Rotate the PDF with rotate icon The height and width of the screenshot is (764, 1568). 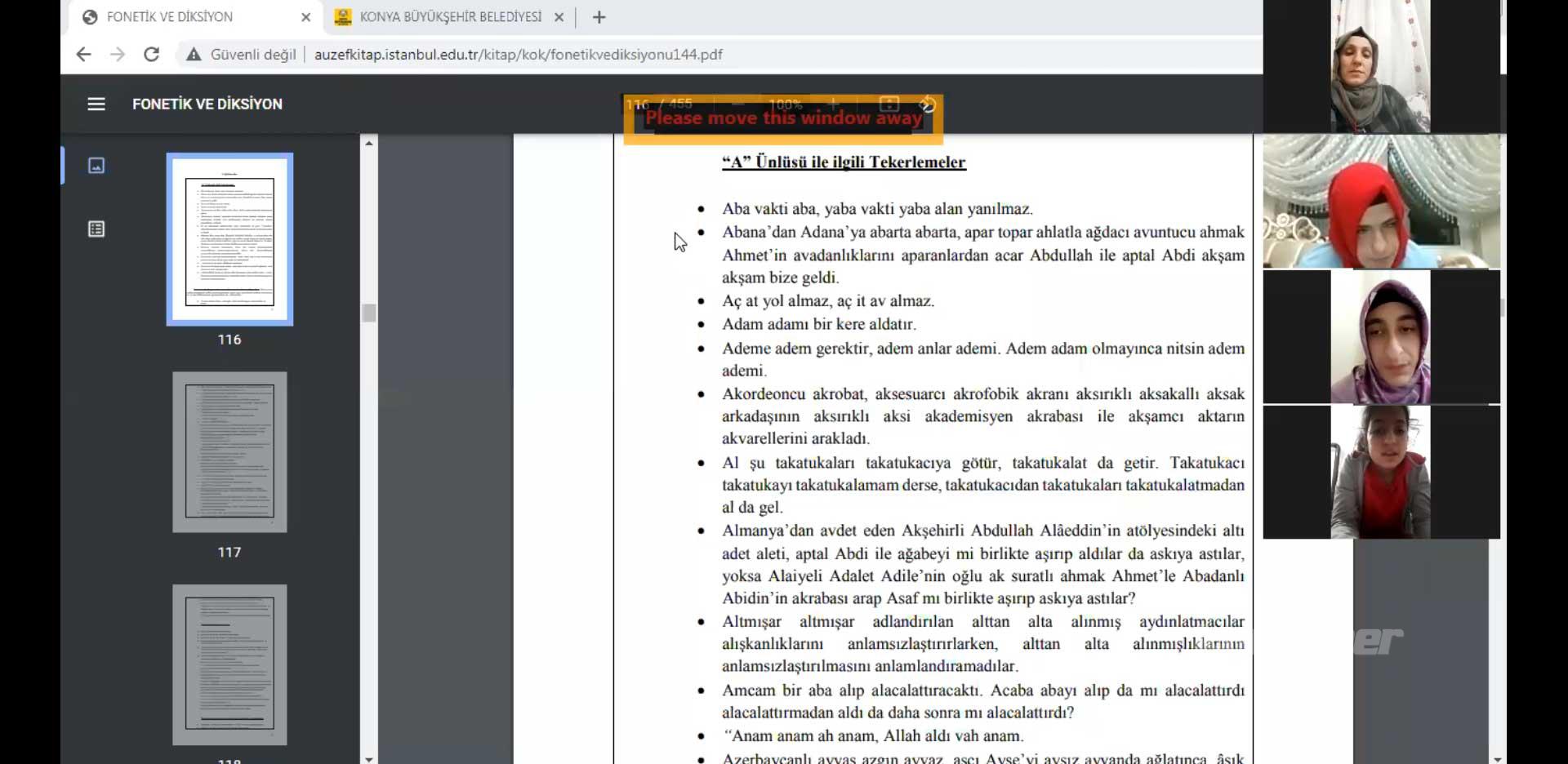click(928, 104)
